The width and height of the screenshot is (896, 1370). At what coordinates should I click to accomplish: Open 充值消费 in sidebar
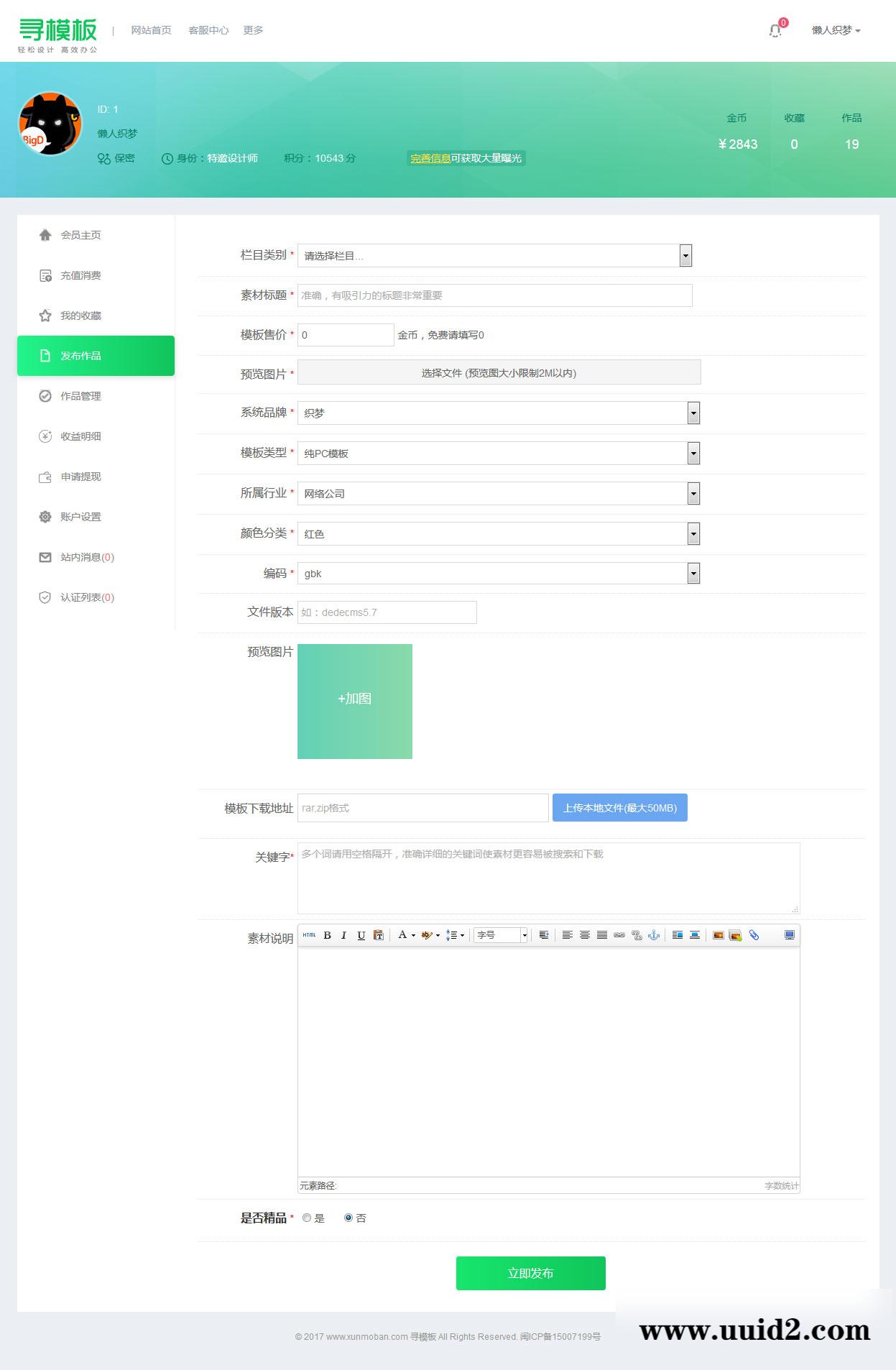pyautogui.click(x=96, y=275)
